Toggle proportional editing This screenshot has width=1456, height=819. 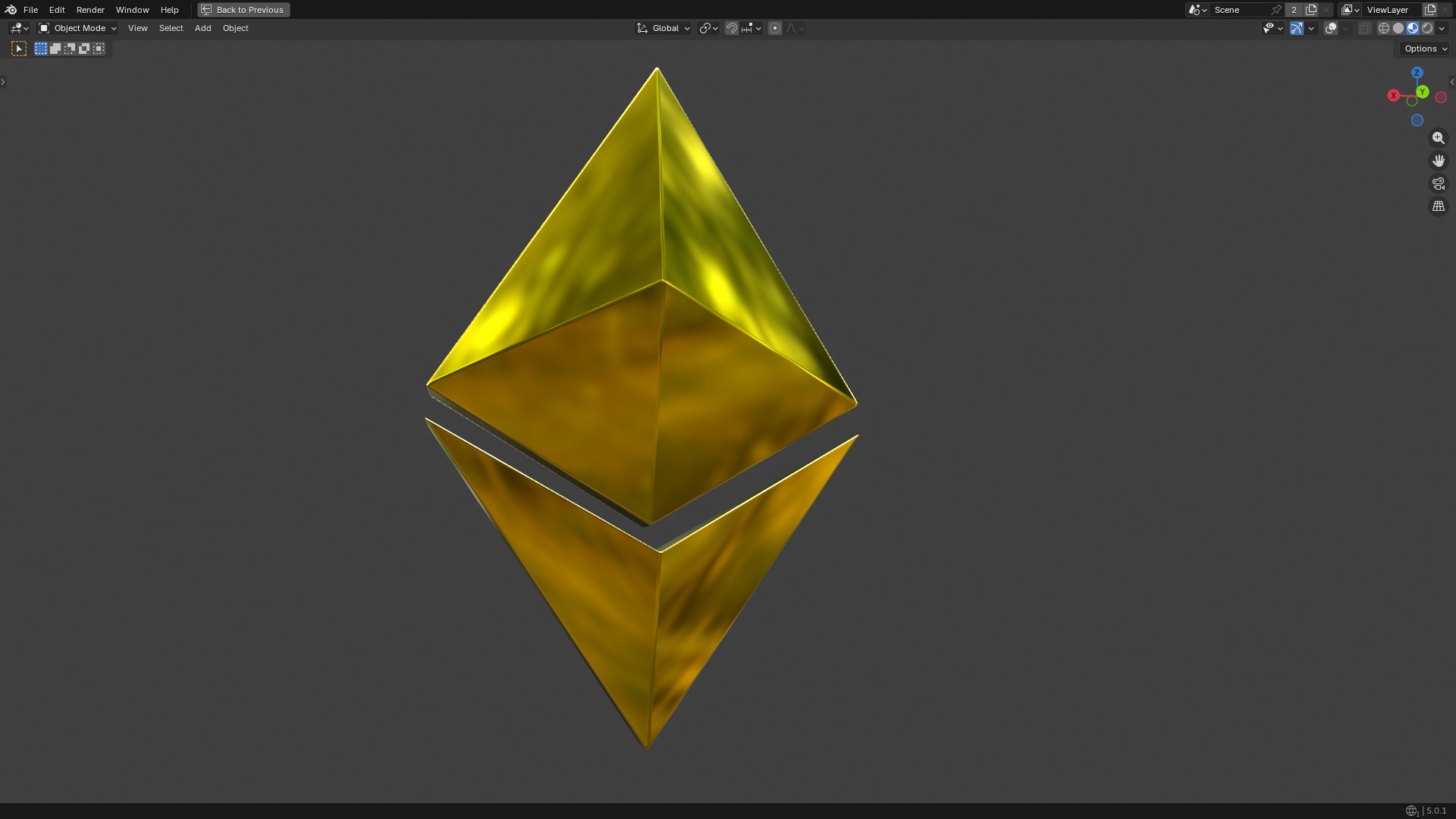click(775, 28)
